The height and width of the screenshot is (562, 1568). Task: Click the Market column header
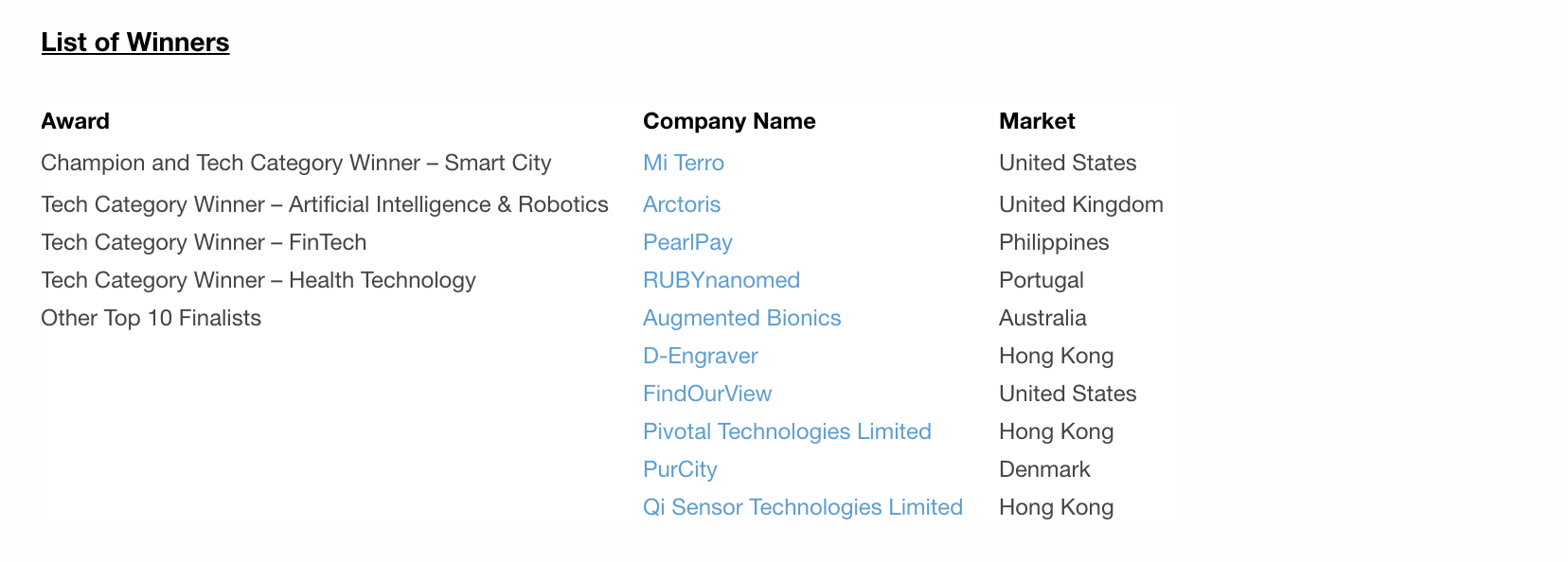point(1036,121)
